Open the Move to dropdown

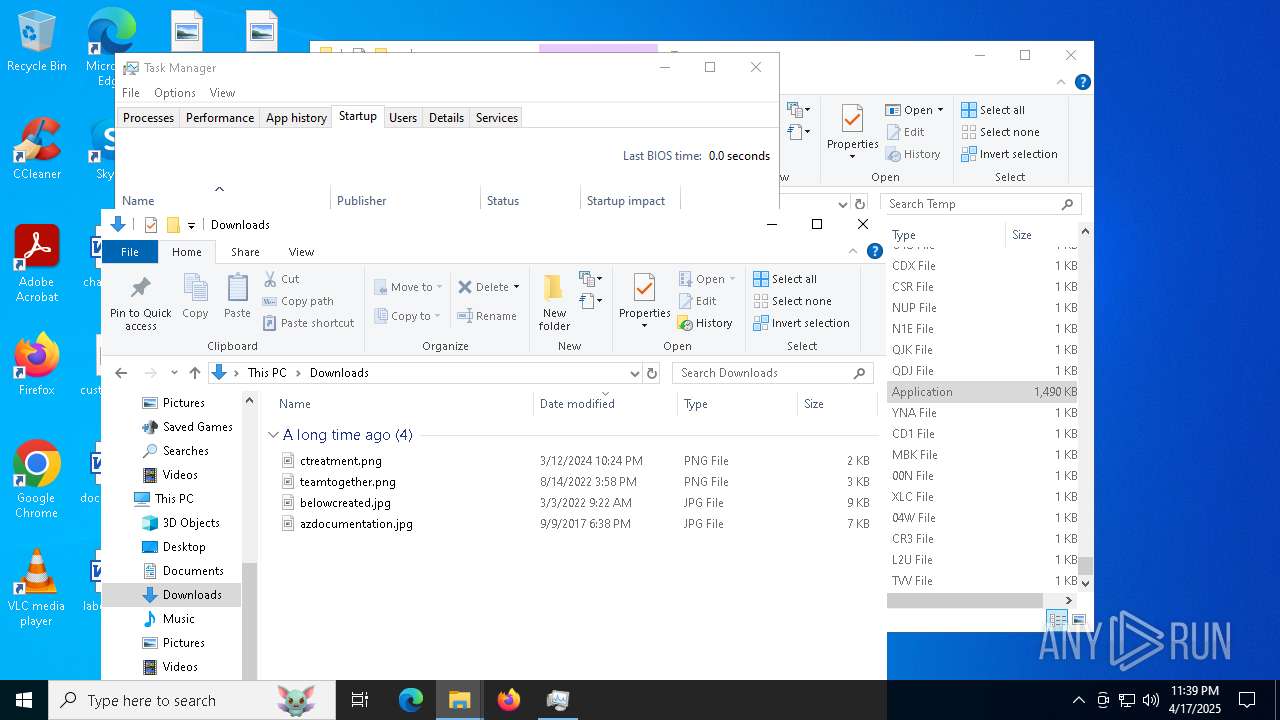(407, 287)
